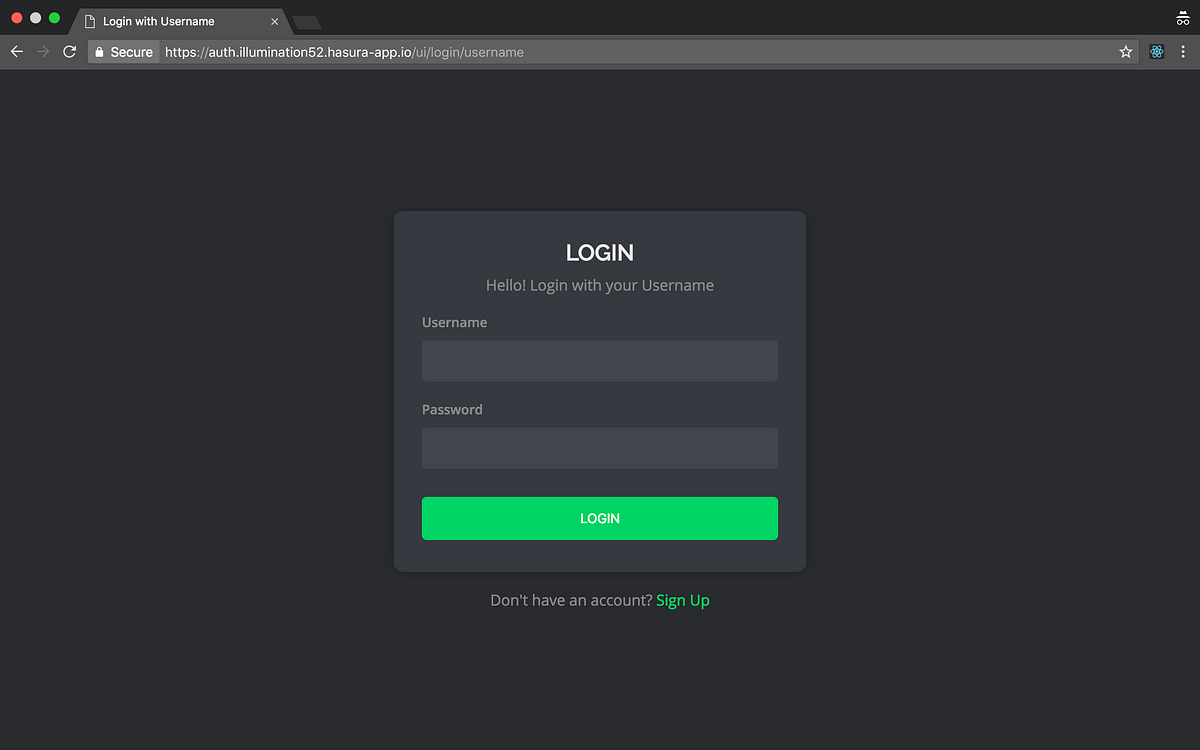Open Chrome's three-dot menu
Viewport: 1200px width, 750px height.
click(x=1184, y=51)
